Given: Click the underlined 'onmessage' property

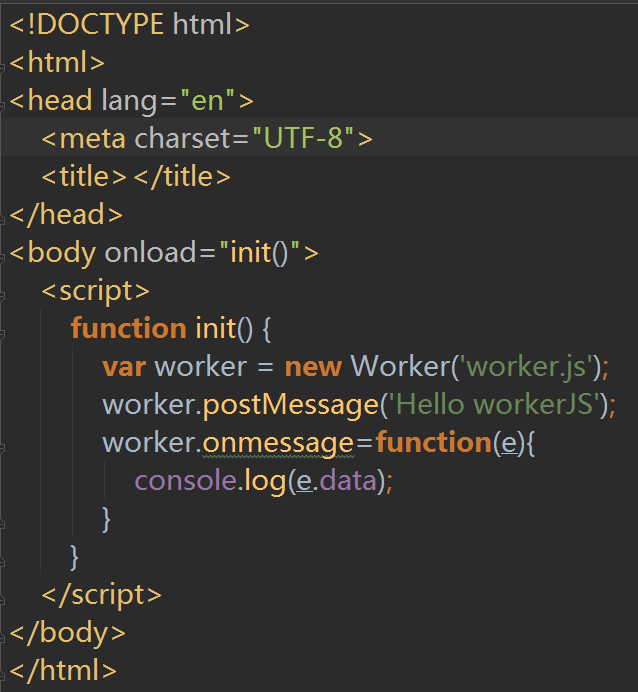Looking at the screenshot, I should pyautogui.click(x=278, y=444).
